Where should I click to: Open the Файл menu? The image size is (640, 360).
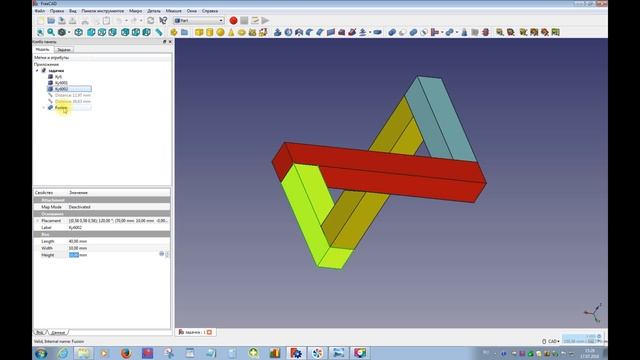[40, 11]
